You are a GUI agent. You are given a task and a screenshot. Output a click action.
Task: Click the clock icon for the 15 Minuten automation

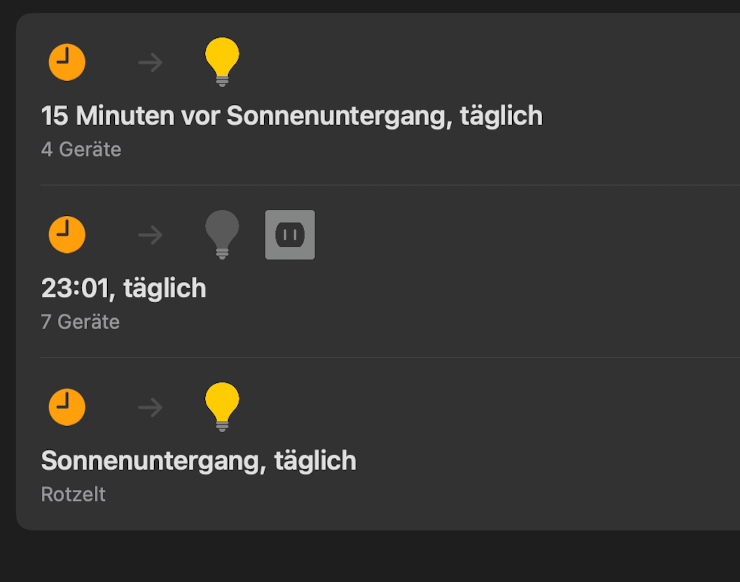(x=67, y=63)
